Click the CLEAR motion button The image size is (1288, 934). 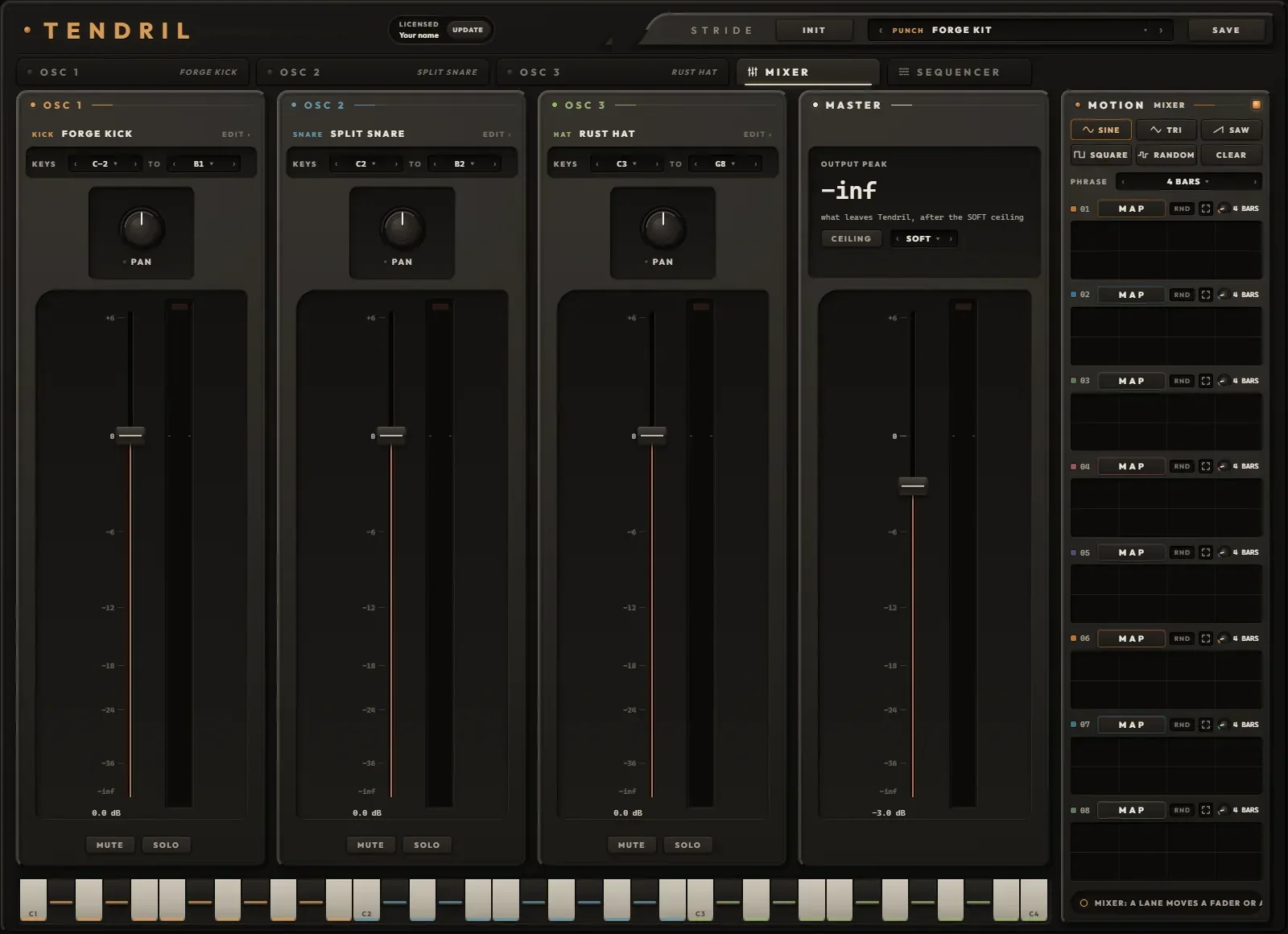(x=1231, y=155)
